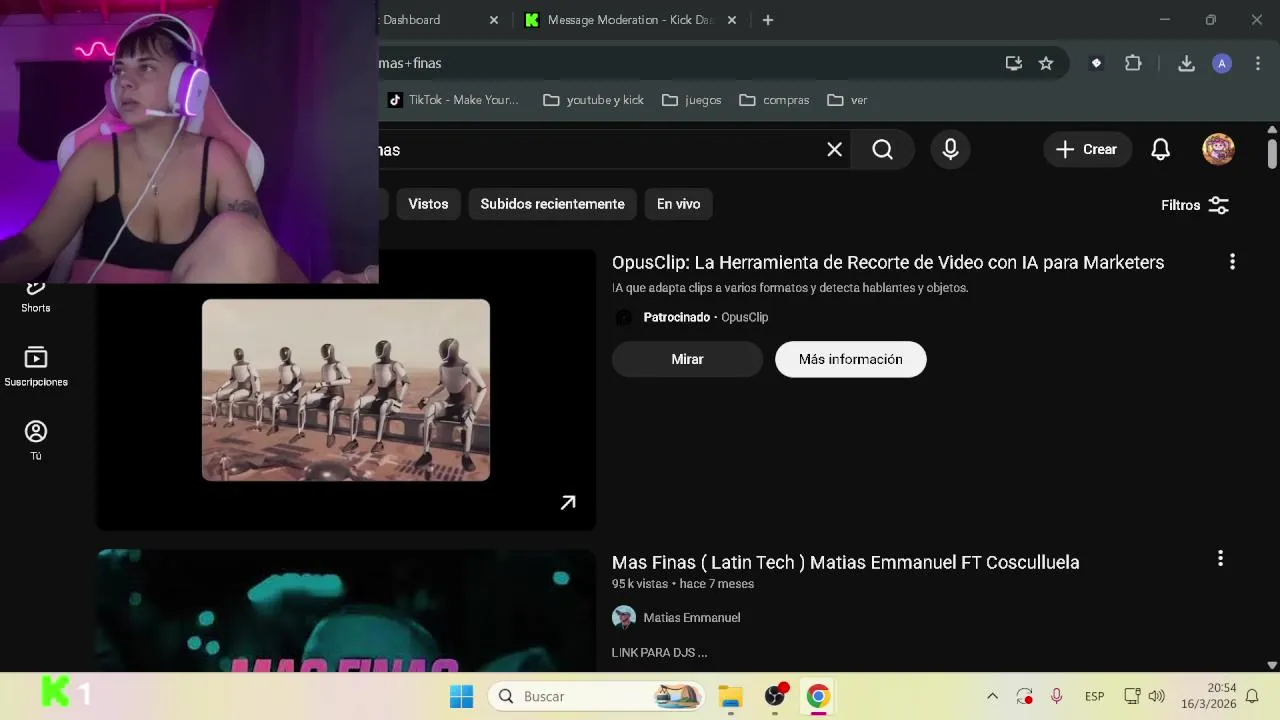
Task: Click the Mirar button on OpusClip ad
Action: click(687, 359)
